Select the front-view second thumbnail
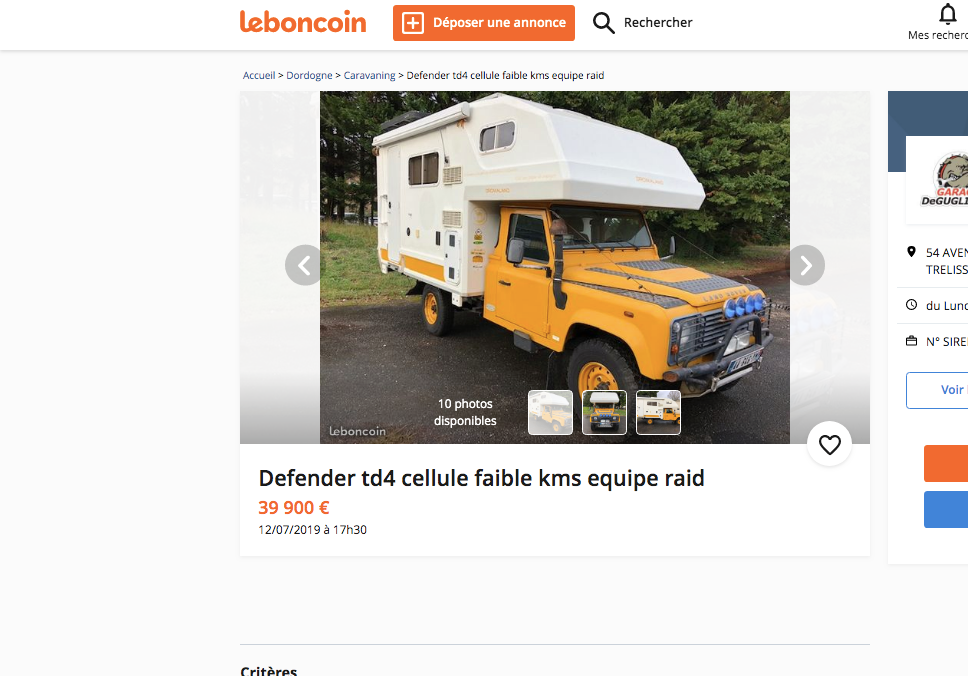This screenshot has width=968, height=676. coord(604,412)
